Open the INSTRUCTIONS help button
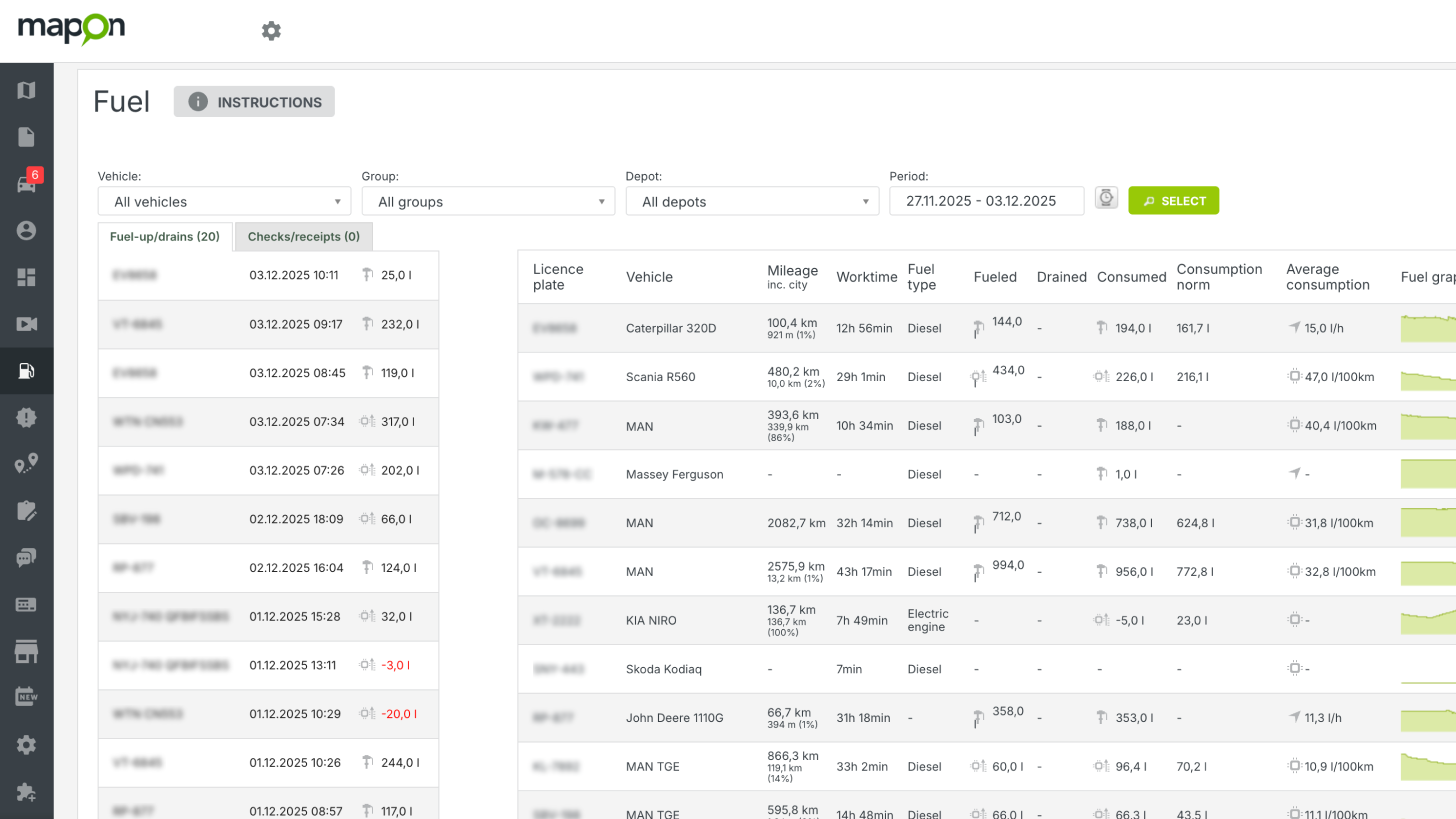This screenshot has width=1456, height=819. pos(253,101)
